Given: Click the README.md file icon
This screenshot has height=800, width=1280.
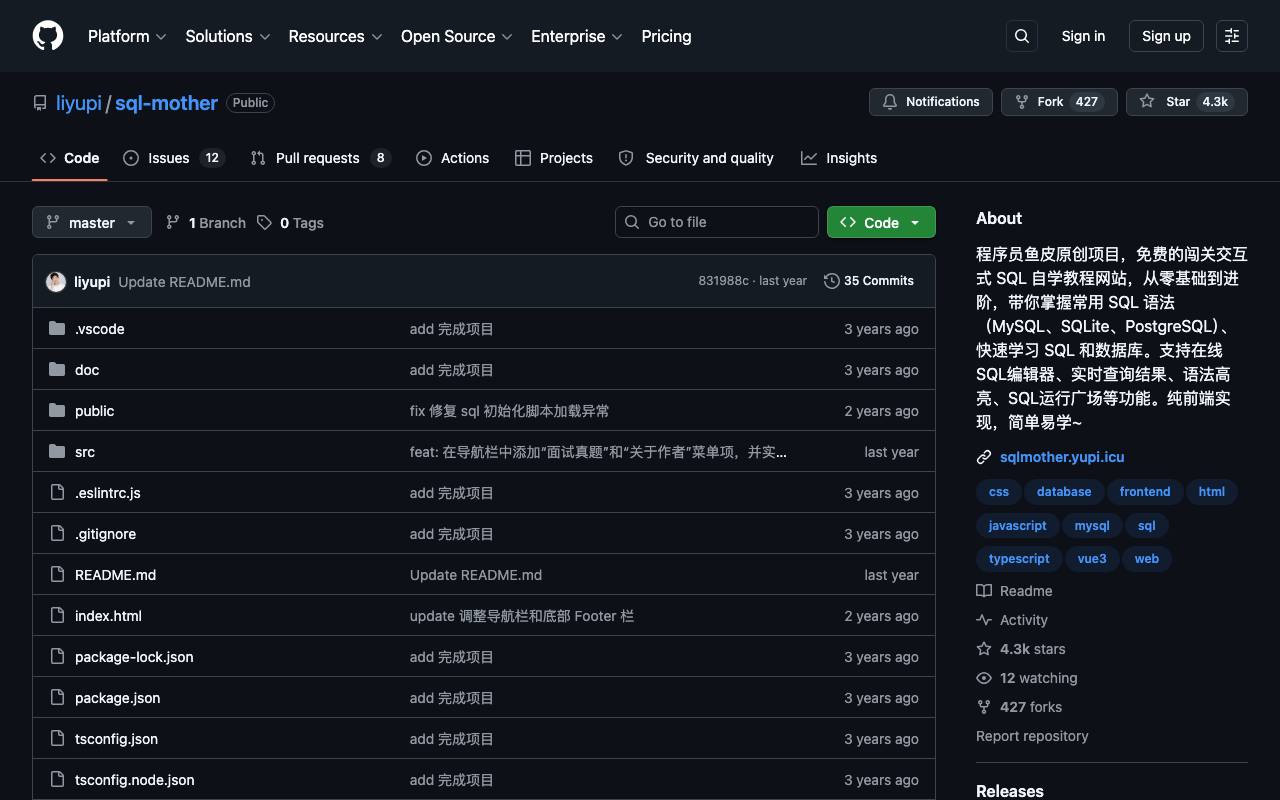Looking at the screenshot, I should click(x=57, y=575).
